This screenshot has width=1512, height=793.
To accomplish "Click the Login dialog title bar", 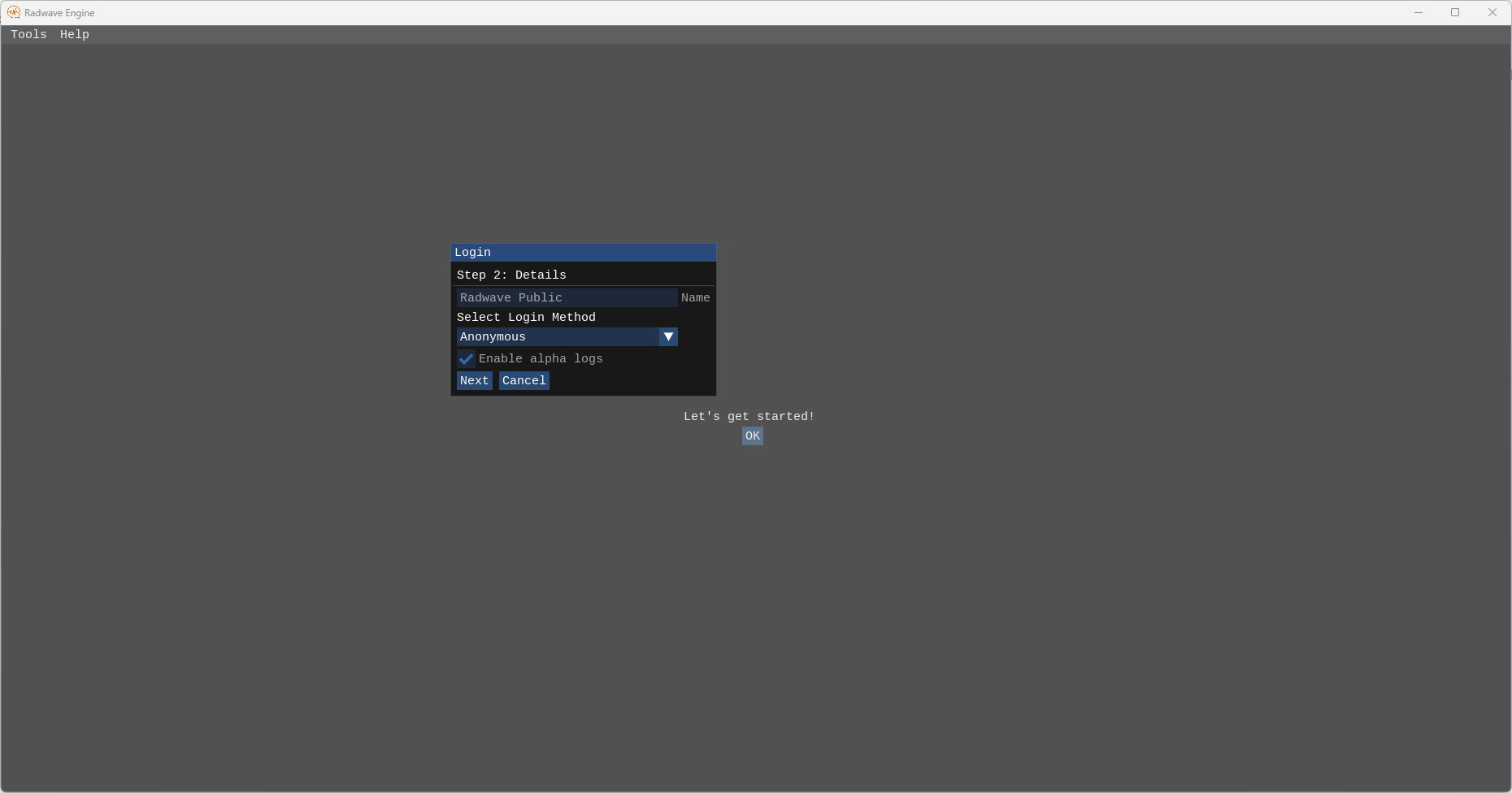I will [584, 252].
